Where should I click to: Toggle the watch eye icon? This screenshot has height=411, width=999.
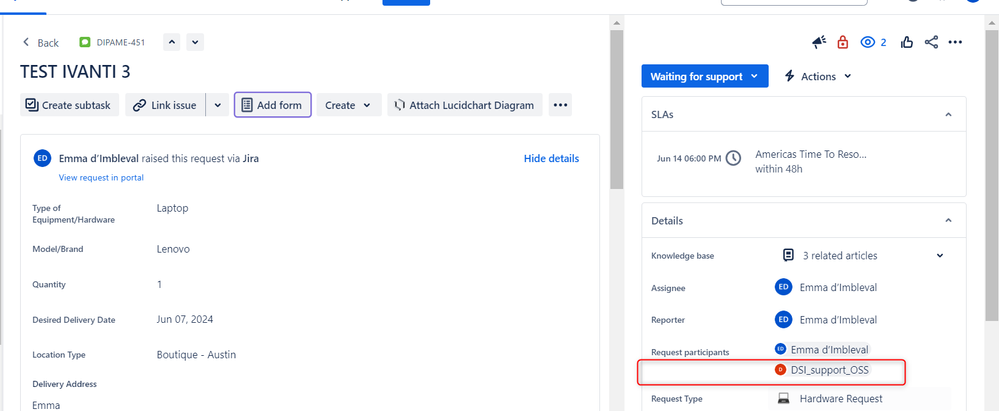868,43
